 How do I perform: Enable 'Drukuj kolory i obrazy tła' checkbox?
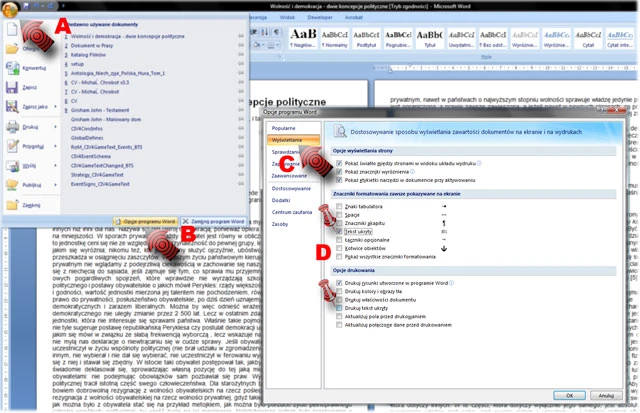tap(339, 291)
